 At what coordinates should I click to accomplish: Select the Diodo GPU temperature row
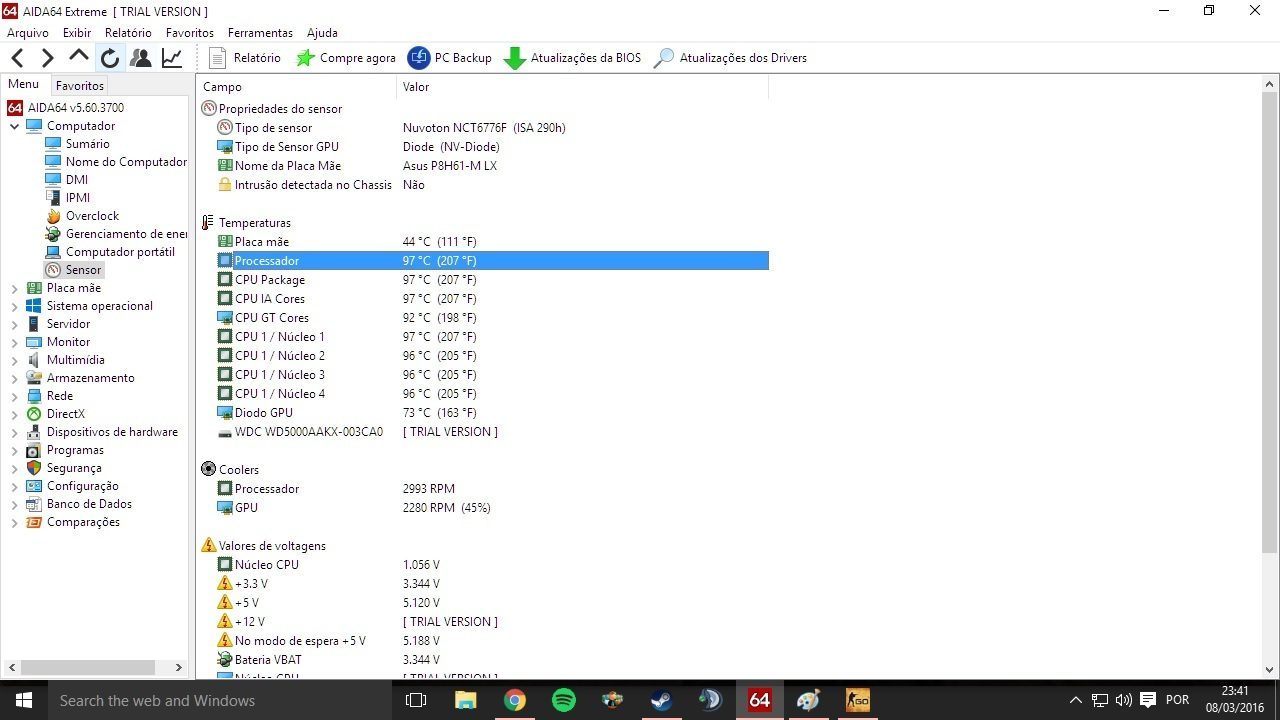click(492, 413)
